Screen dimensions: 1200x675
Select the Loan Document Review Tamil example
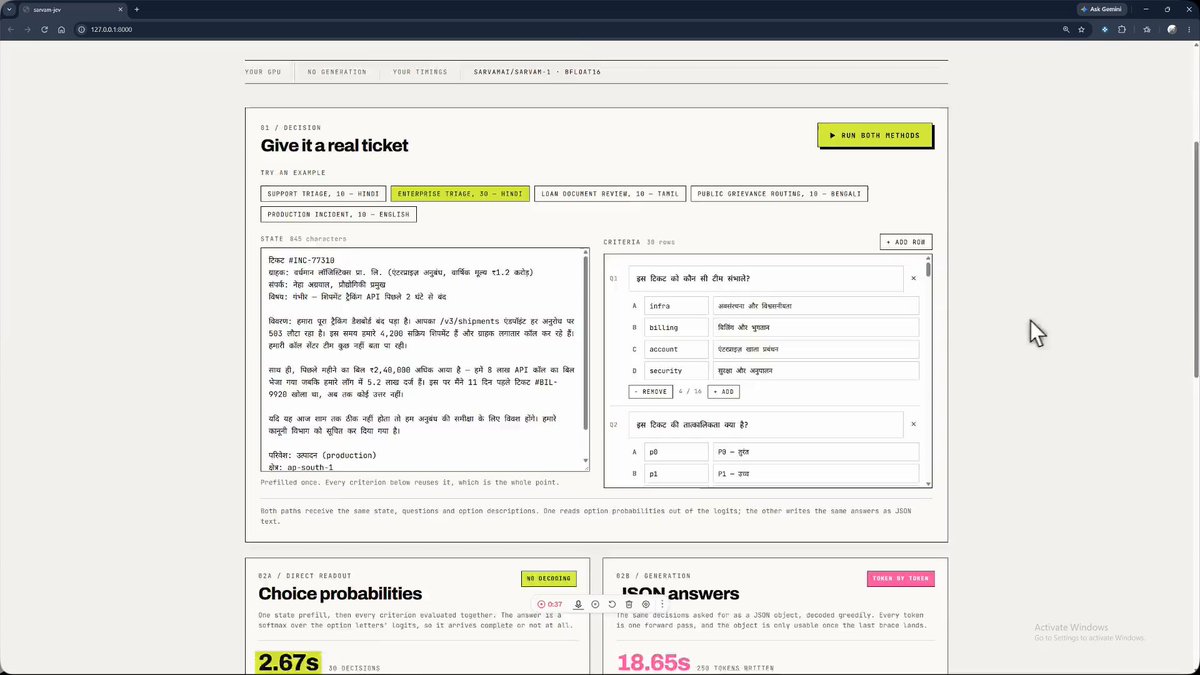[610, 193]
